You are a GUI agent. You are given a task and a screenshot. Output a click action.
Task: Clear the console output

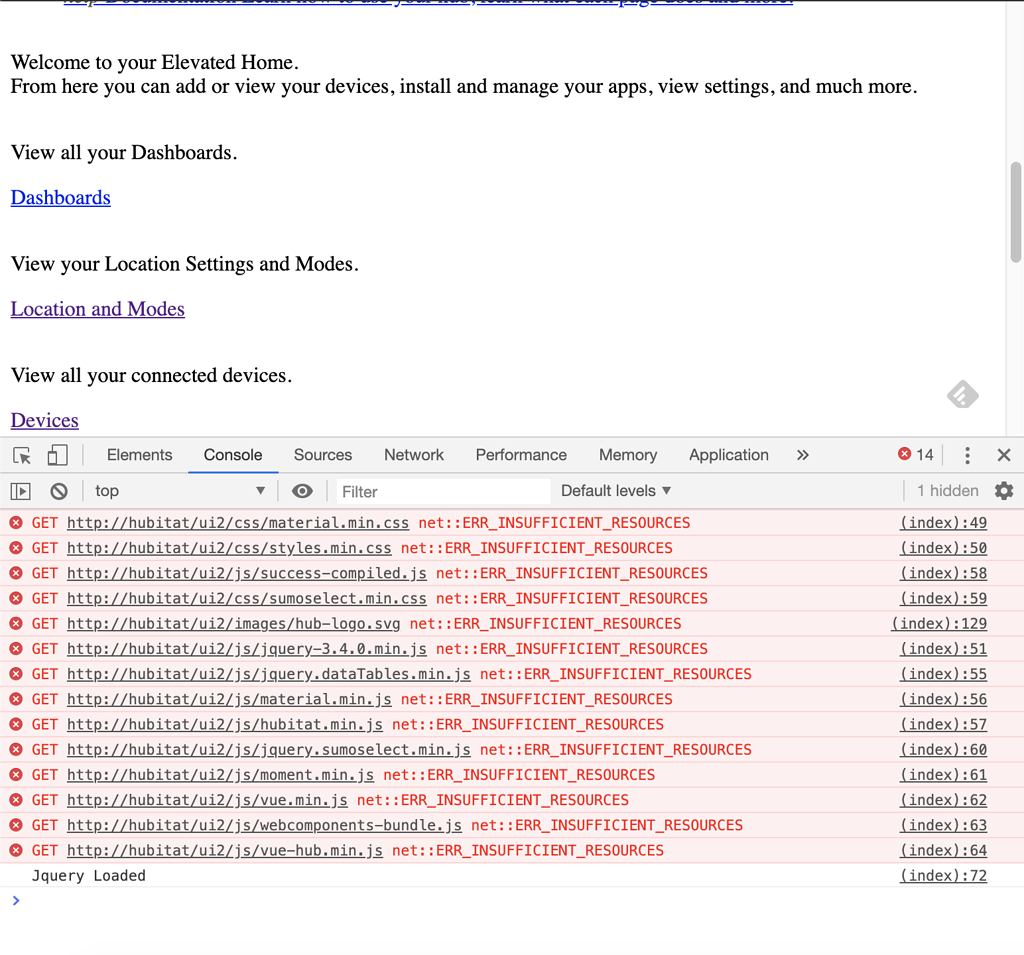pos(58,491)
